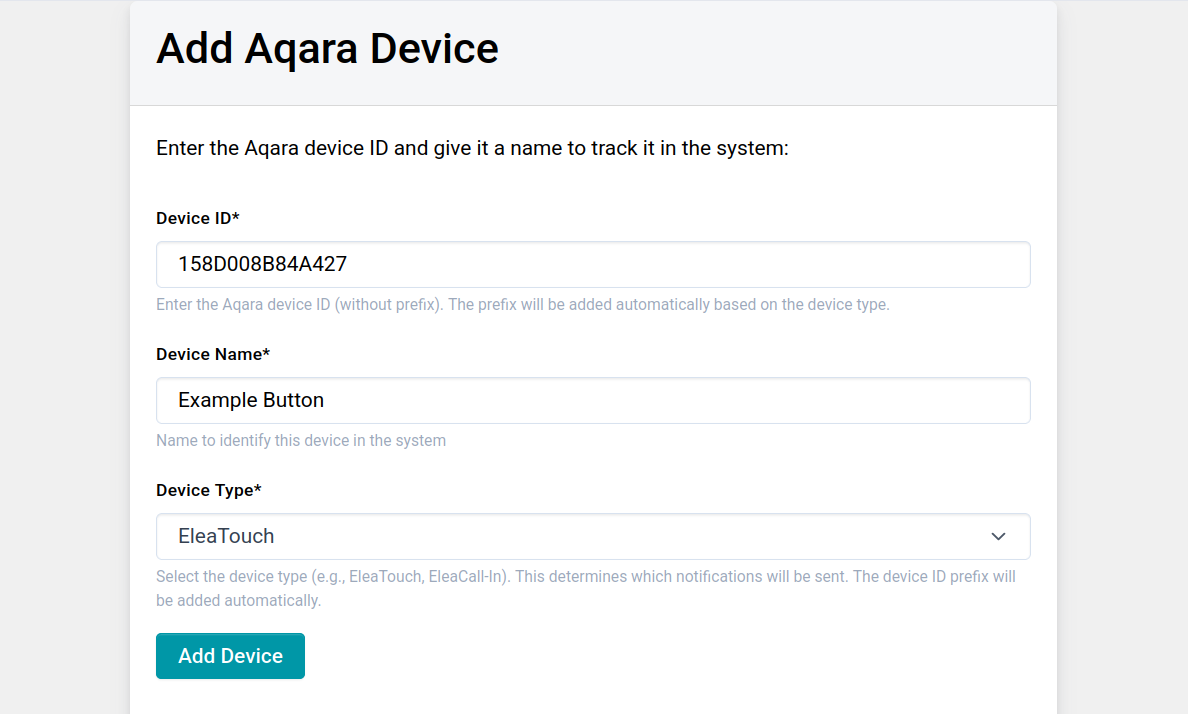Click the "Example Button" text in the name field
1188x714 pixels.
click(251, 400)
